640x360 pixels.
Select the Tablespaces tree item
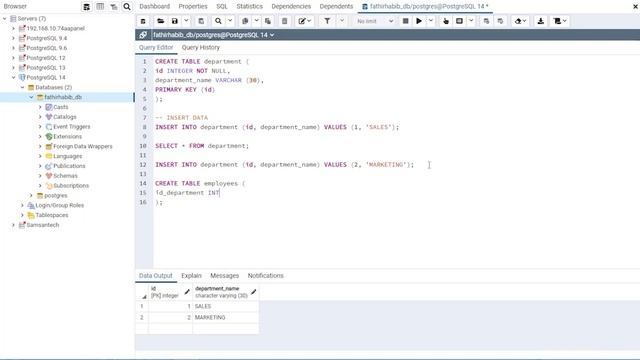tap(51, 215)
